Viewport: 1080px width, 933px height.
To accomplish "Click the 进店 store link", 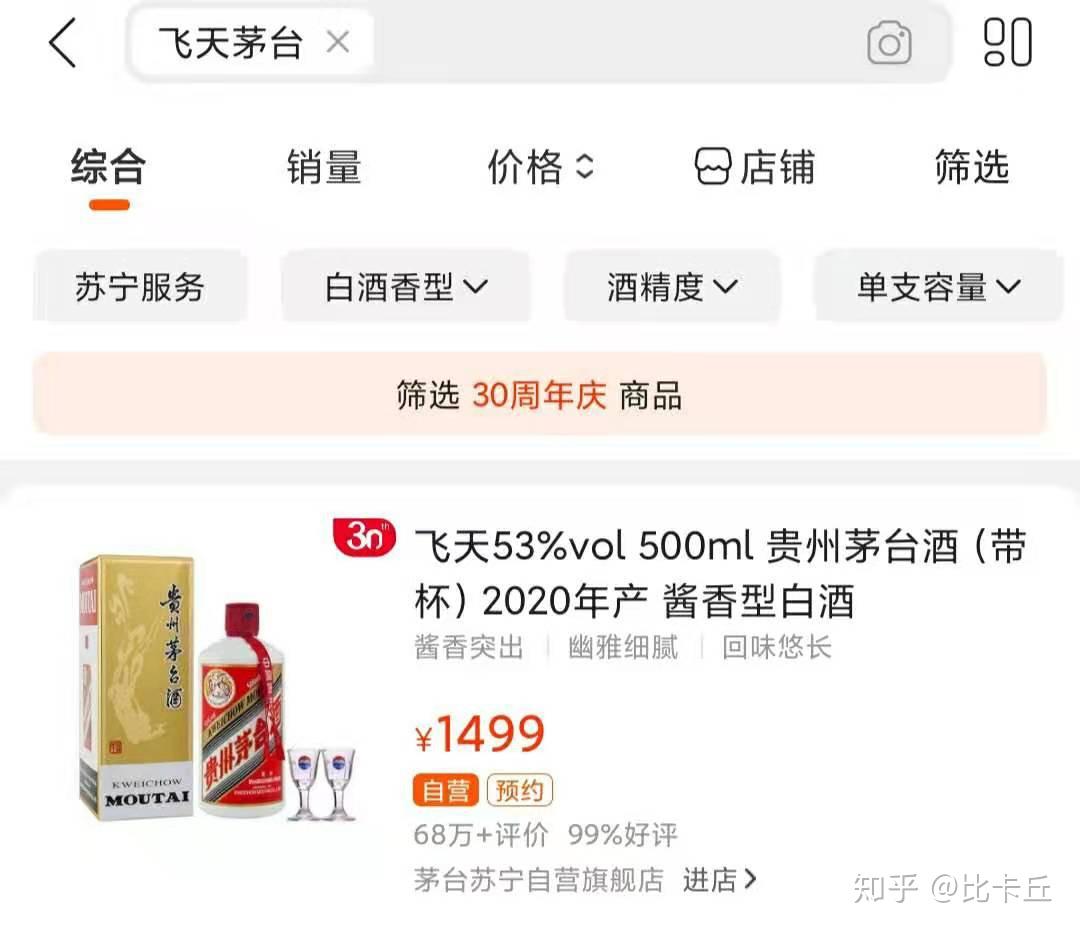I will click(x=720, y=880).
